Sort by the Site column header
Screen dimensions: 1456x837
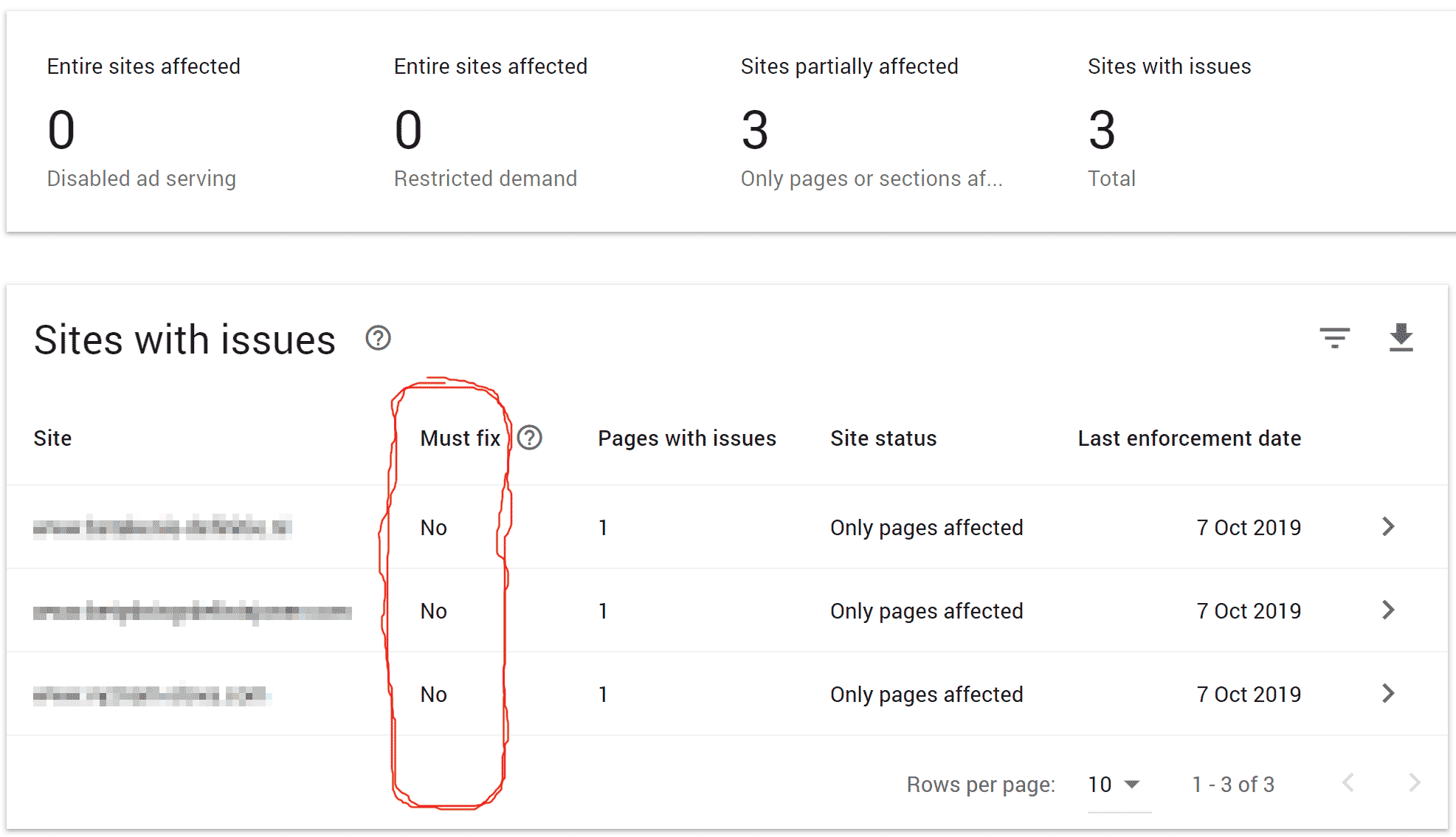[52, 438]
